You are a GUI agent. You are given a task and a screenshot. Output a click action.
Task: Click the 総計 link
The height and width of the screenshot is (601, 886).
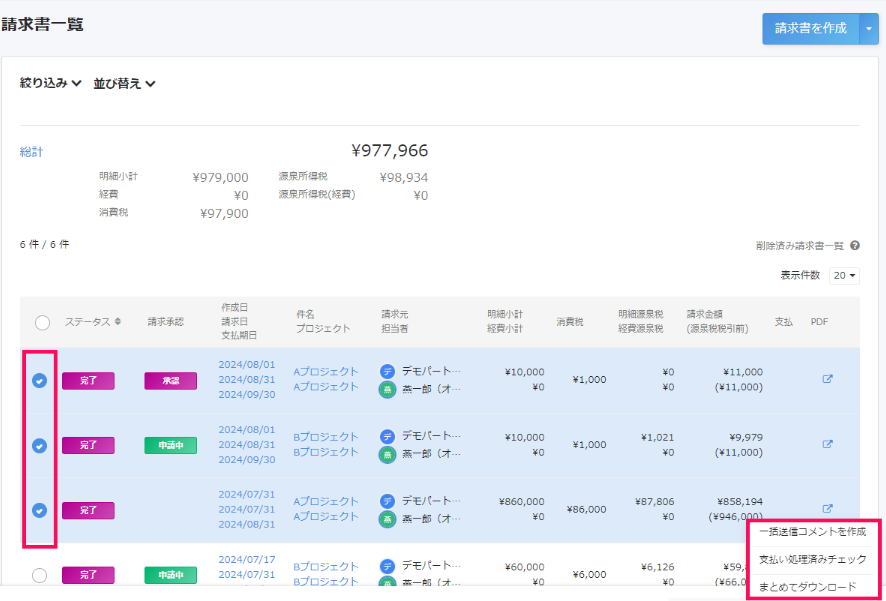31,151
